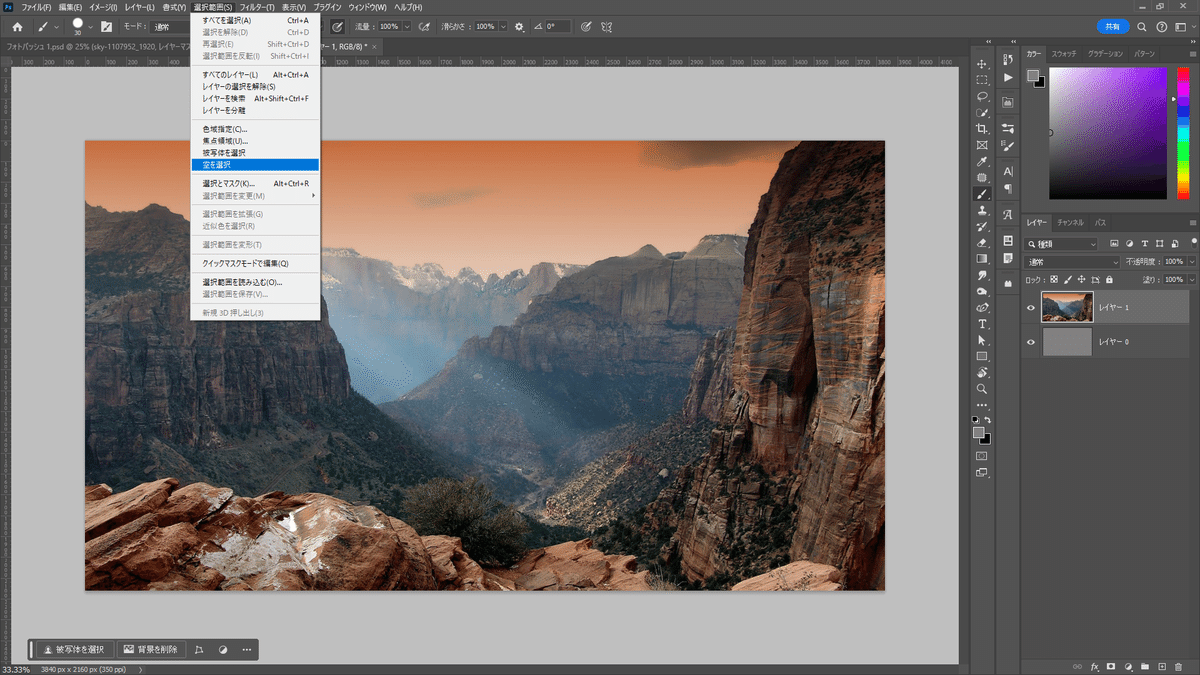Expand the layer opacity 不透明度 dropdown arrow
The width and height of the screenshot is (1200, 675).
(x=1190, y=262)
